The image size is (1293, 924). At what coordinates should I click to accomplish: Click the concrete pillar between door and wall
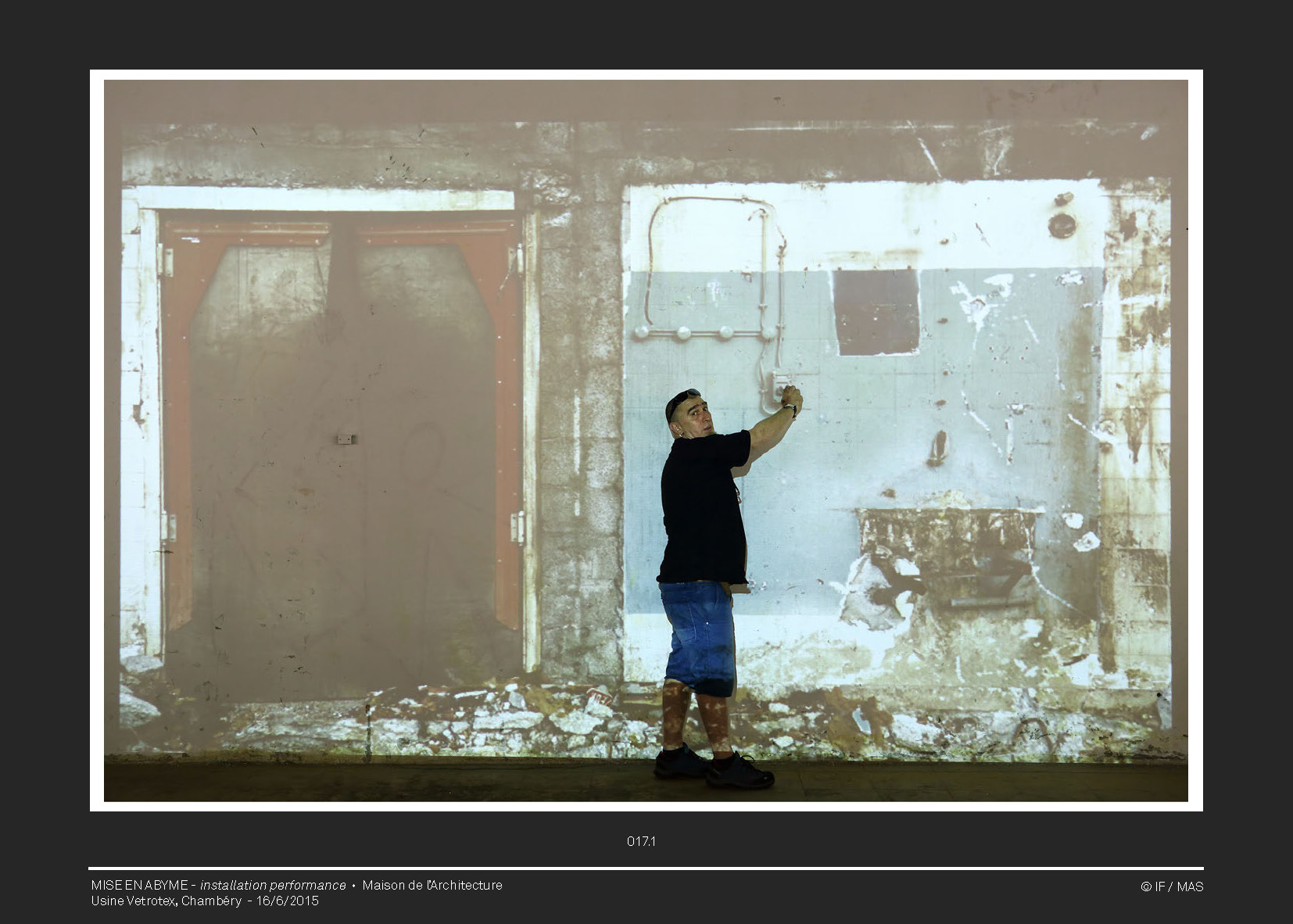click(x=579, y=438)
